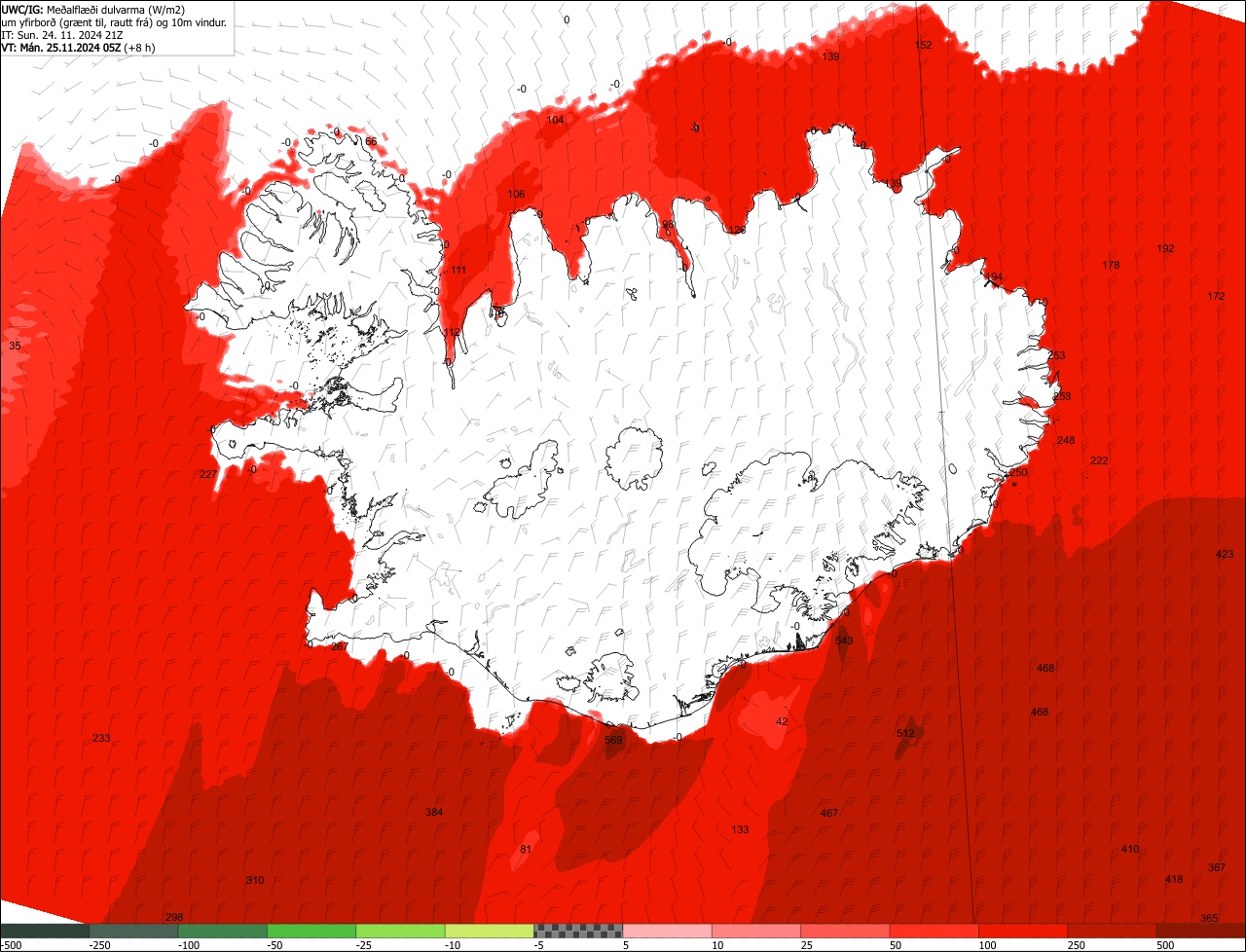Image resolution: width=1246 pixels, height=952 pixels.
Task: Click the value 222 east of the island
Action: tap(1099, 460)
